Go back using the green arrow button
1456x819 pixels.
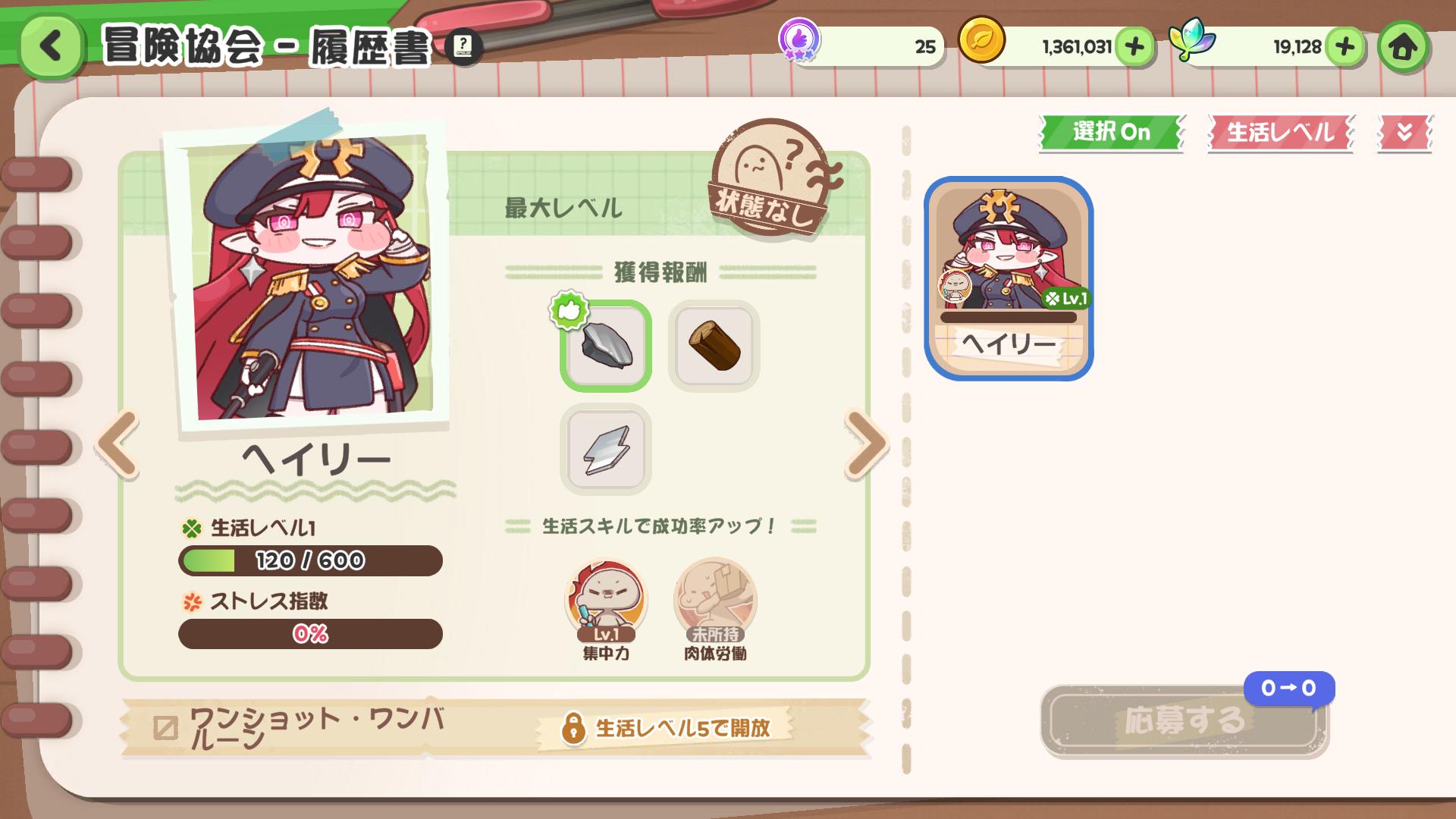[51, 47]
